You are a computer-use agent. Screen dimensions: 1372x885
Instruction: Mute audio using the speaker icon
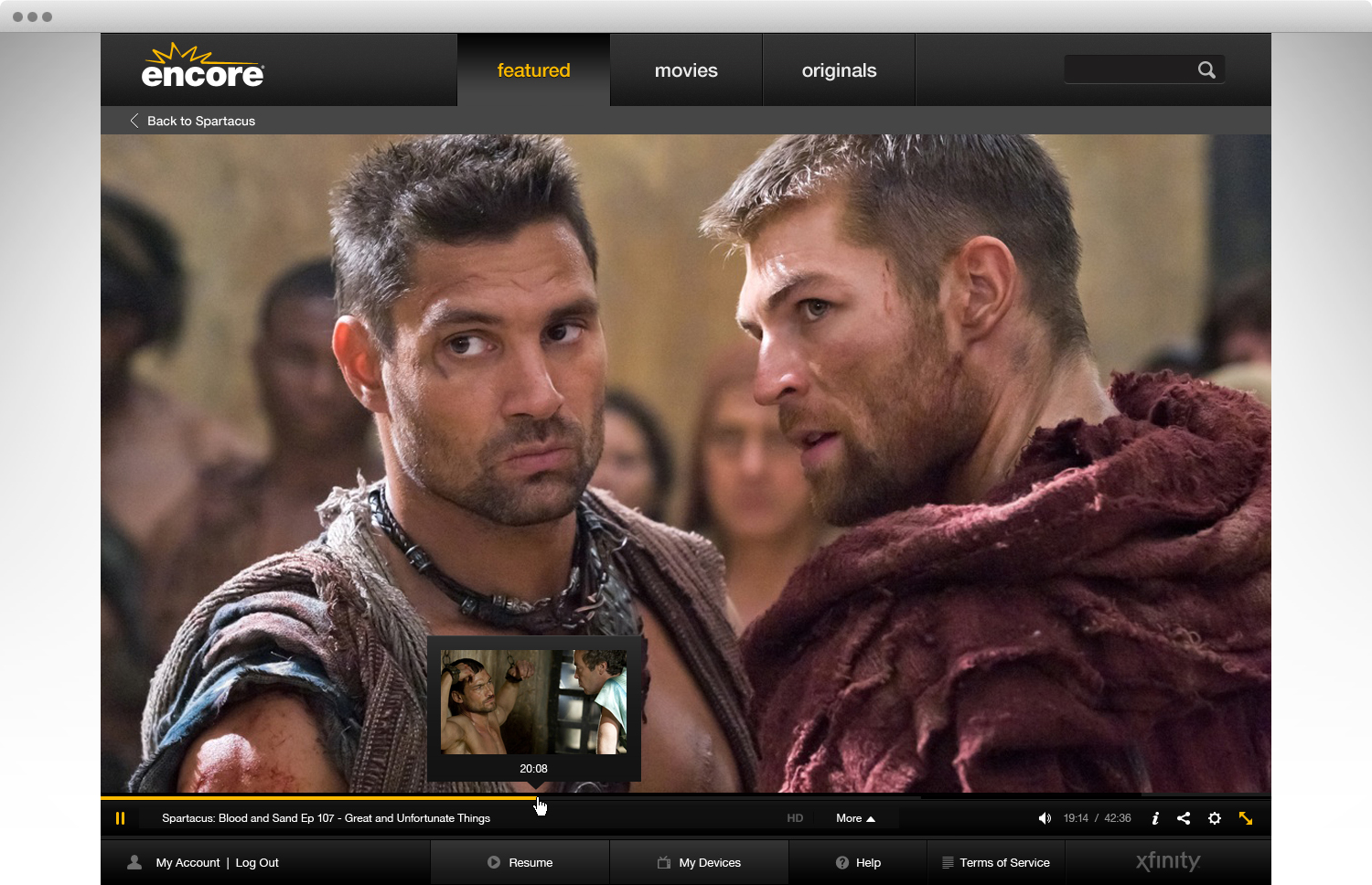[1045, 818]
